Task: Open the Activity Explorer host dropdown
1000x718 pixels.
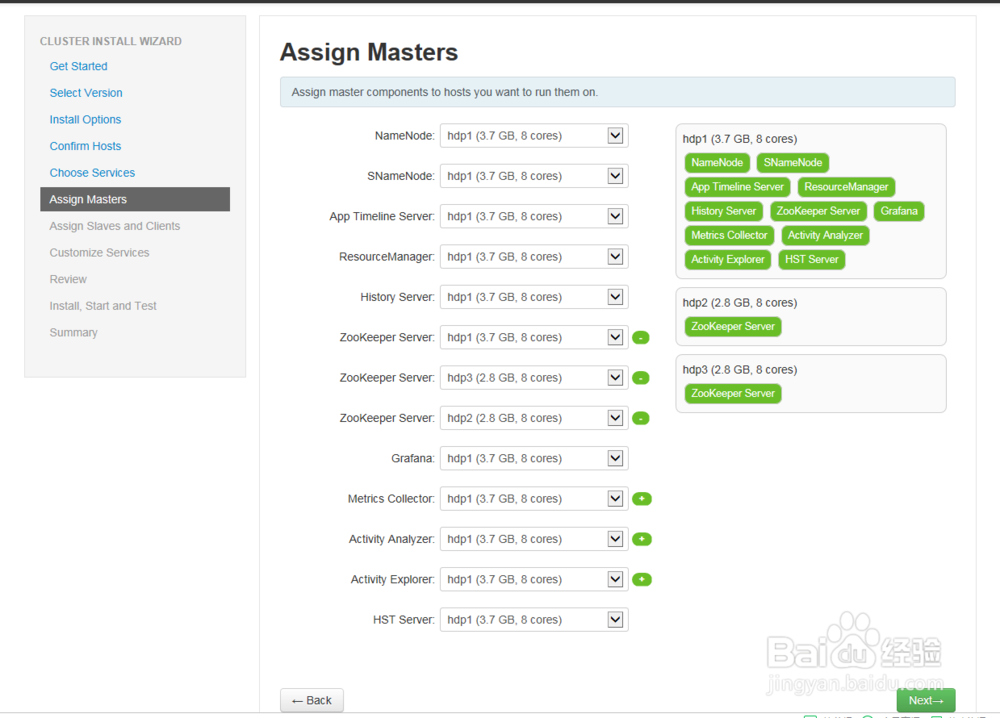Action: [534, 579]
